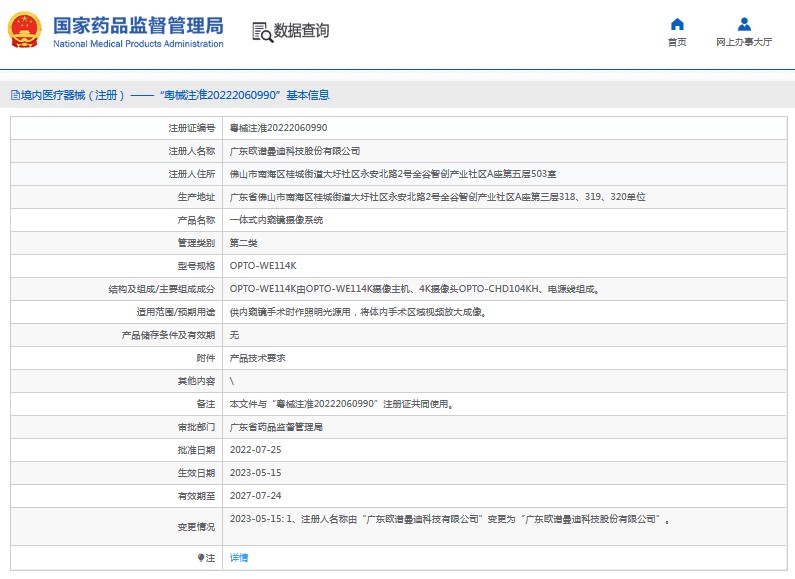Screen dimensions: 795x579
Task: Open the 详情 link
Action: click(239, 558)
